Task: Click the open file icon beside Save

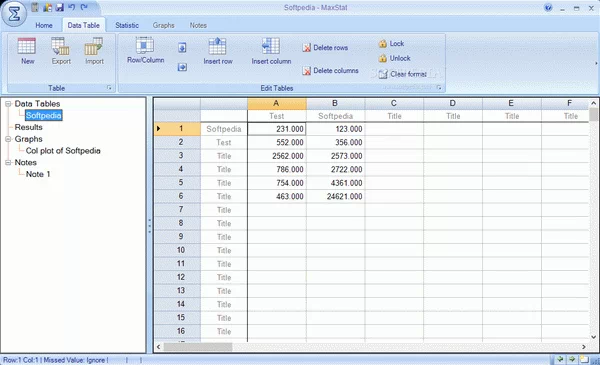Action: tap(47, 7)
